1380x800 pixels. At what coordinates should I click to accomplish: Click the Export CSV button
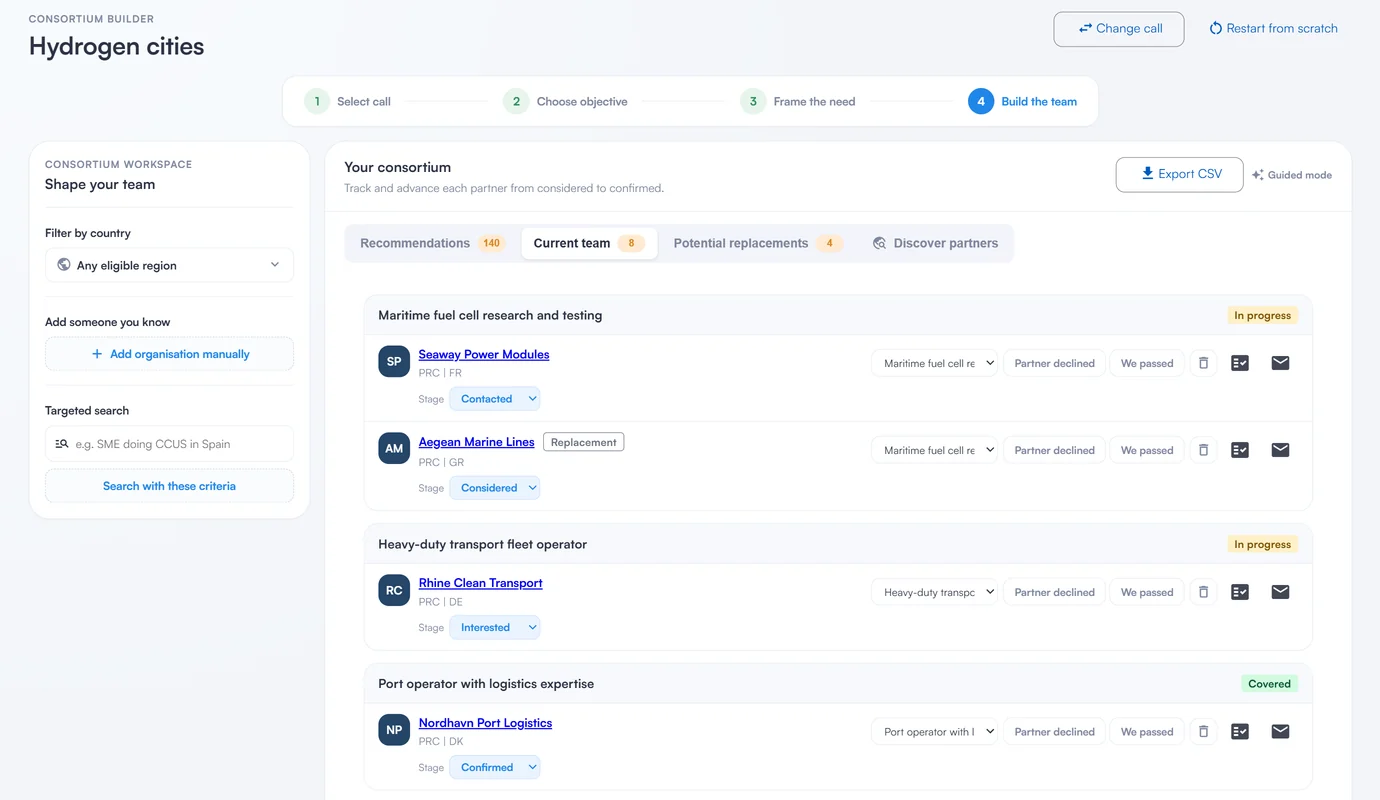1179,174
